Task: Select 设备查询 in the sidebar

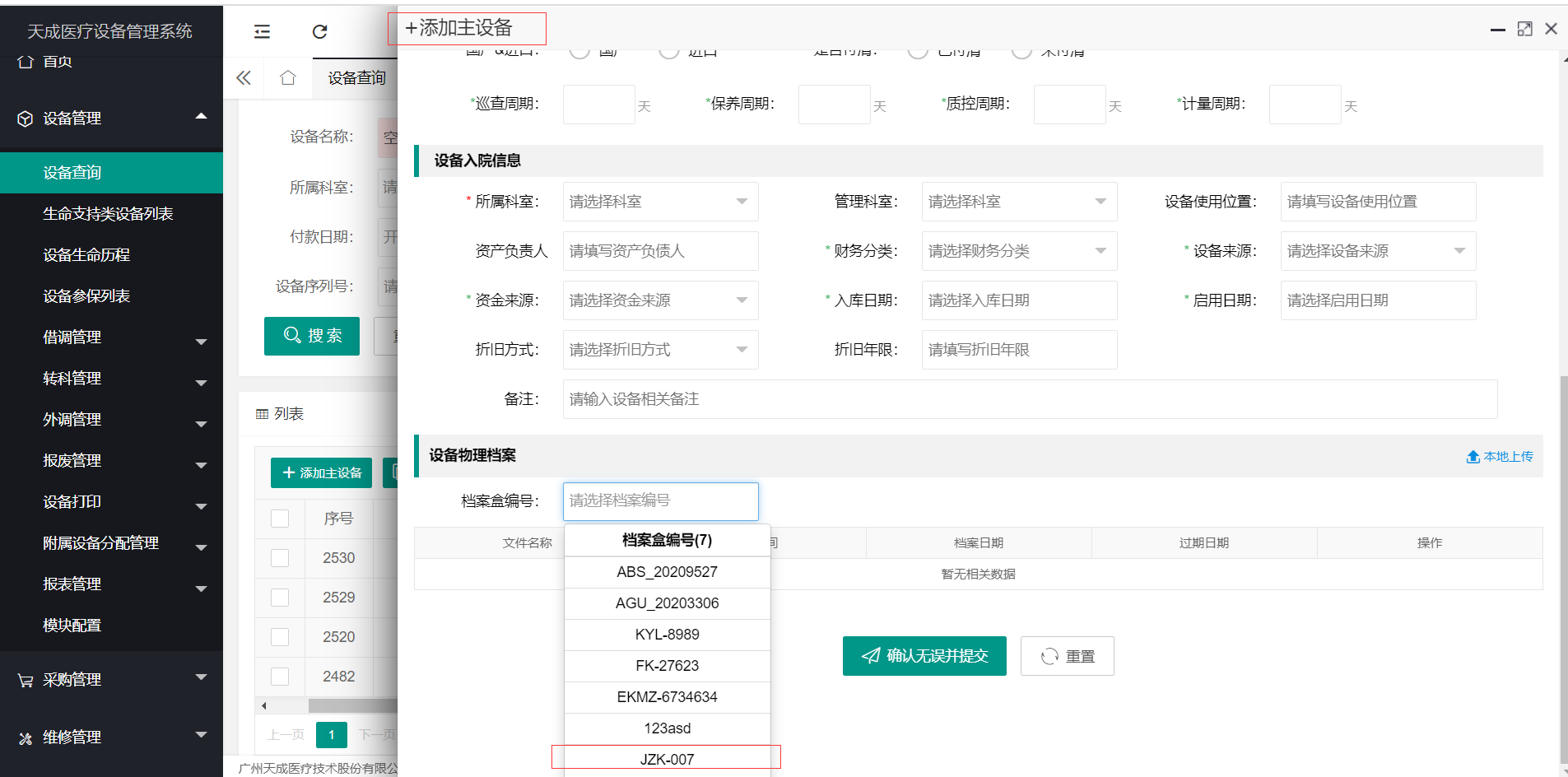Action: (x=111, y=173)
